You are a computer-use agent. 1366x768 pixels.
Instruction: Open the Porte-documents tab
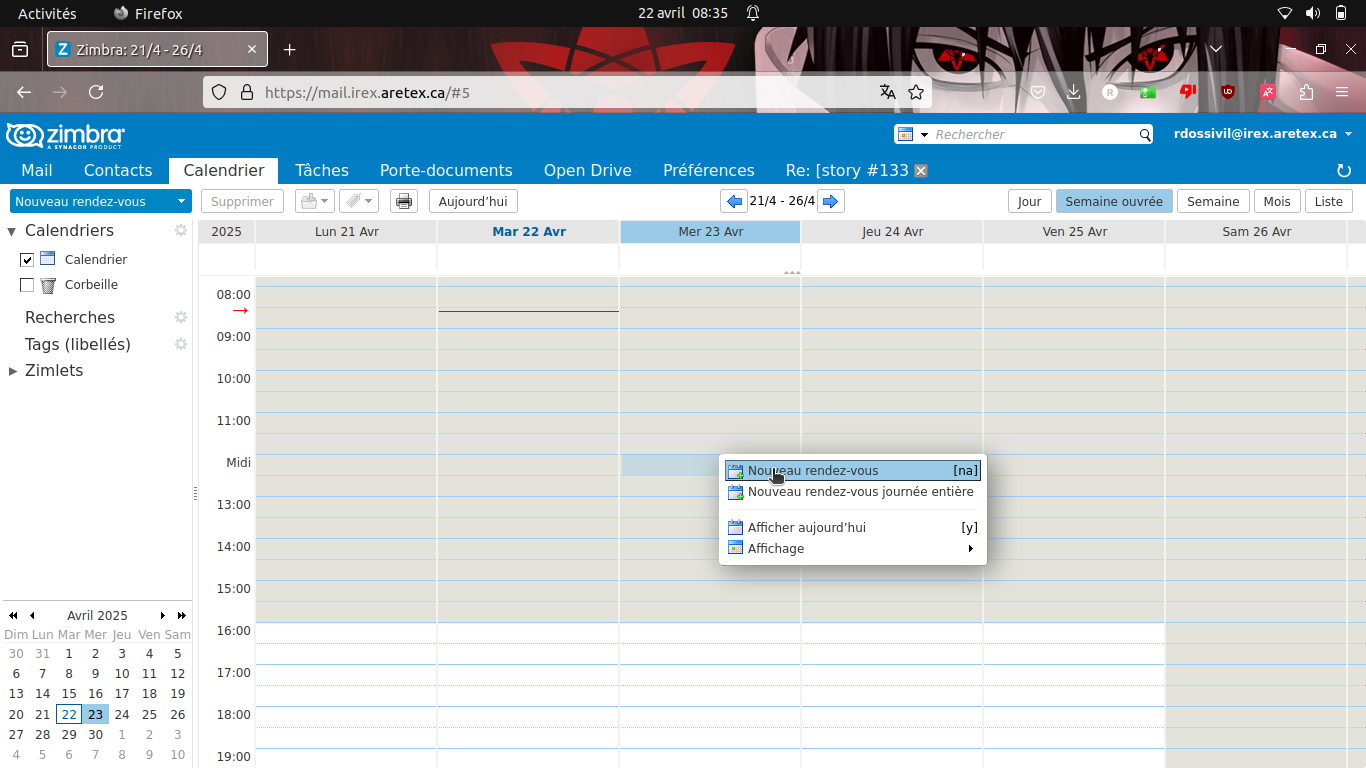[x=446, y=170]
